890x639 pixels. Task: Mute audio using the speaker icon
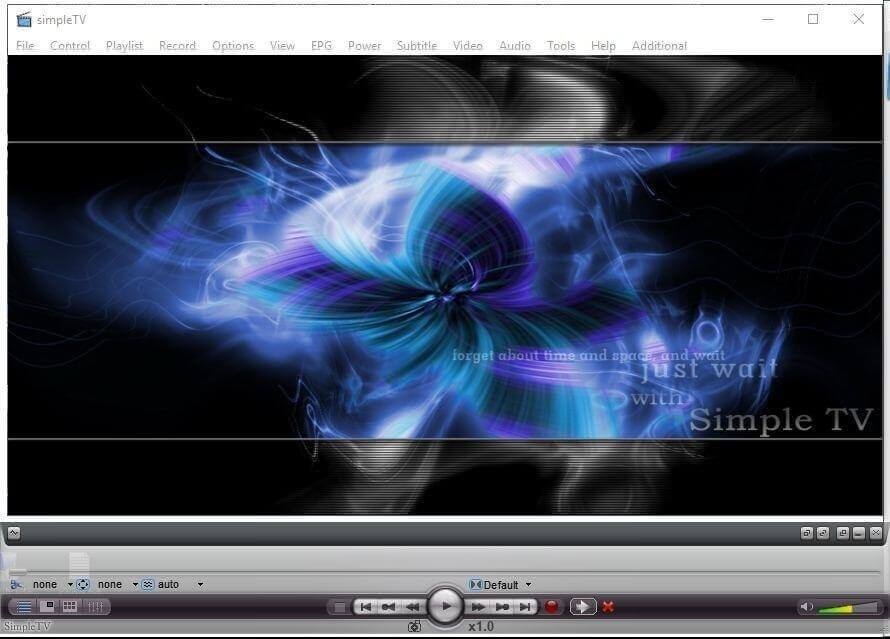pyautogui.click(x=806, y=607)
